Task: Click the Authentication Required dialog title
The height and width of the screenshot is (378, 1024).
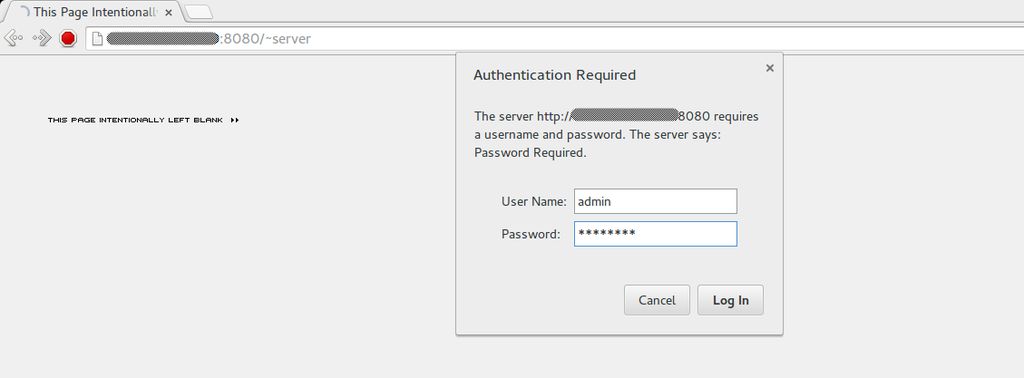Action: (554, 75)
